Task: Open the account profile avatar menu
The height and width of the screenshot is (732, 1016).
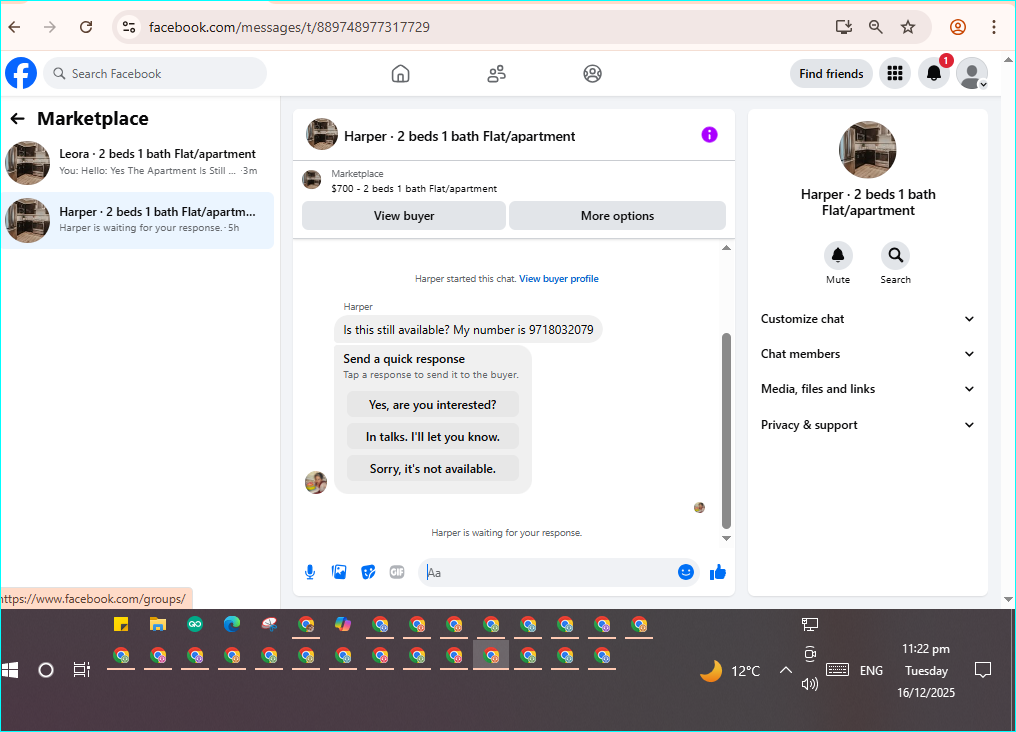Action: (972, 74)
